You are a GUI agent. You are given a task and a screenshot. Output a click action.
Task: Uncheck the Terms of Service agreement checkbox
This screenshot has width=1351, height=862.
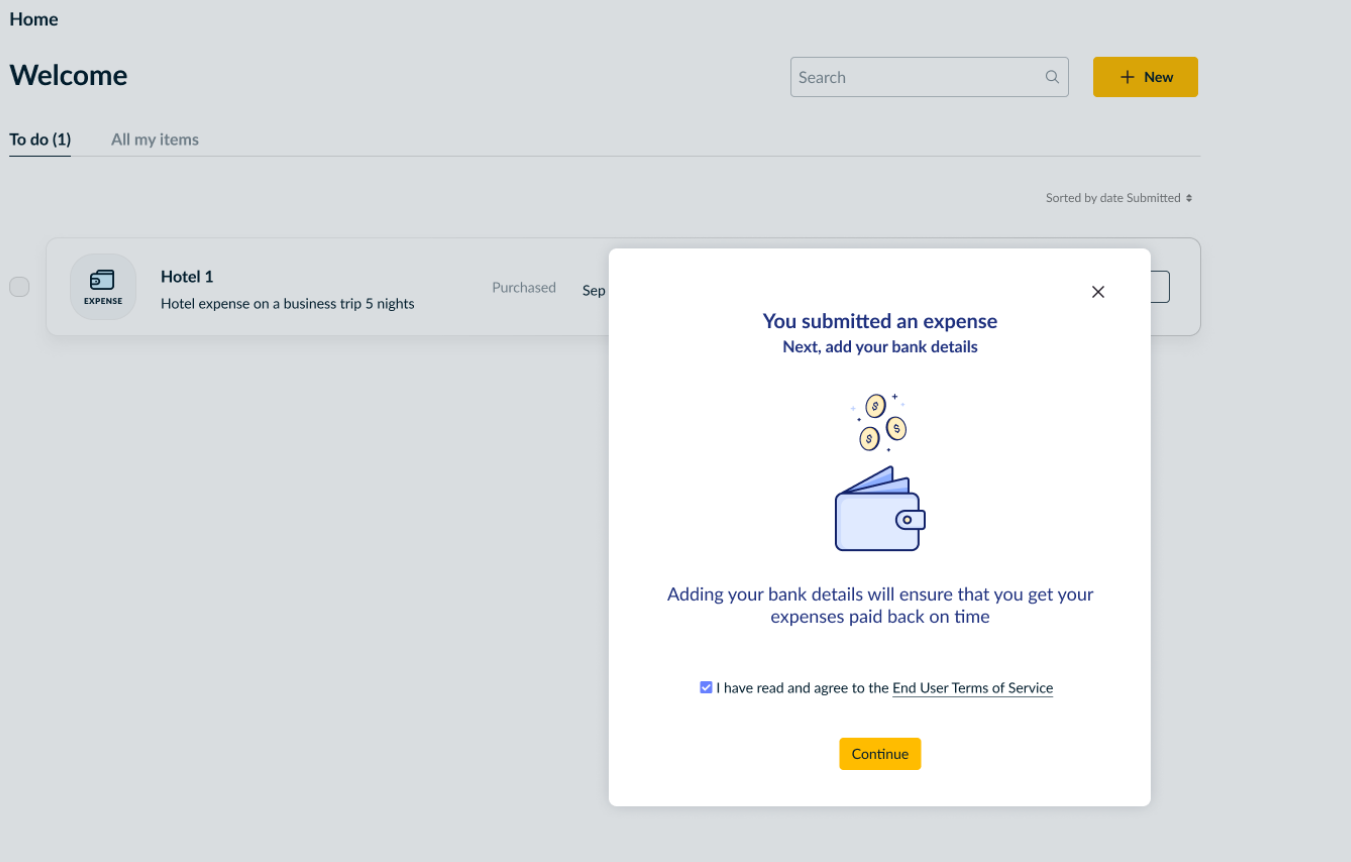click(706, 688)
